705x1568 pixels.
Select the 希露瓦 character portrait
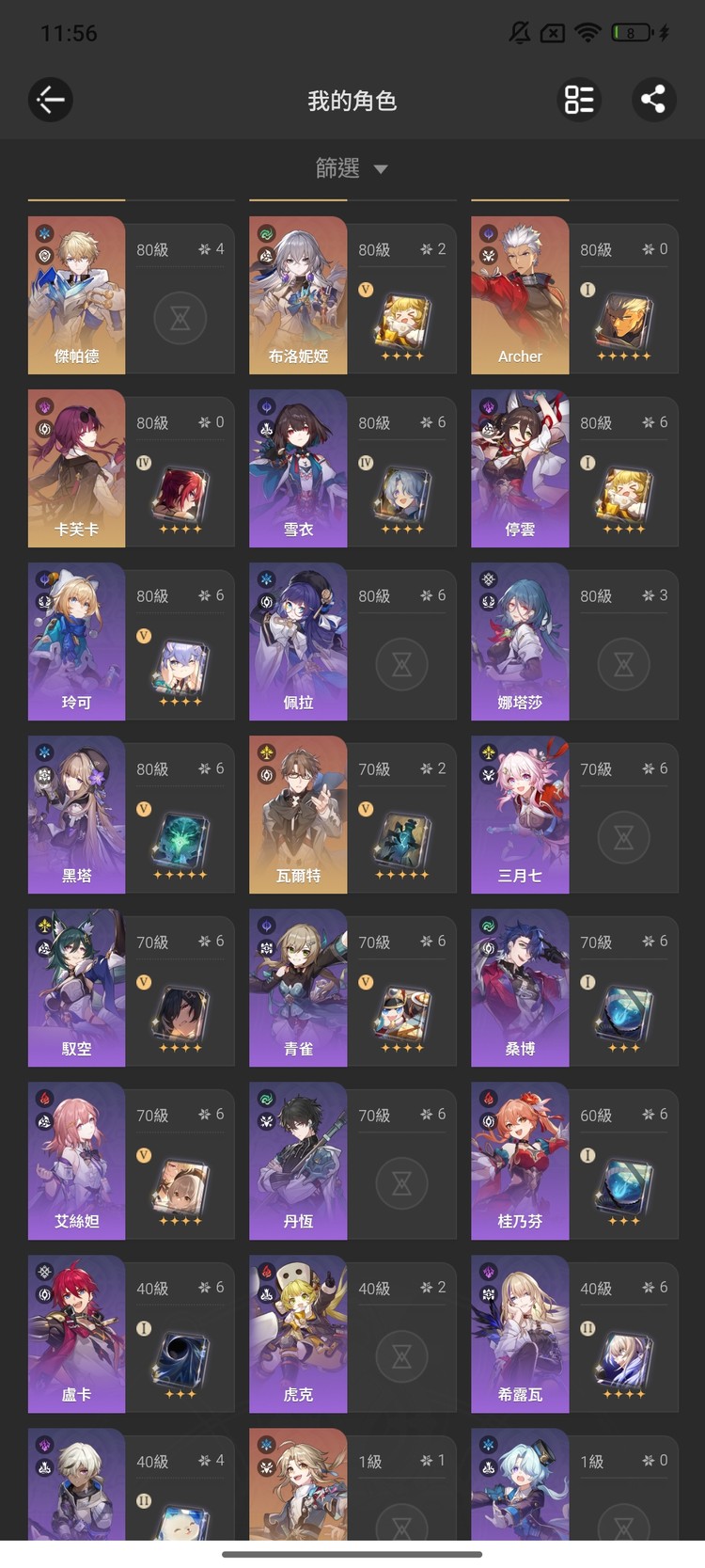(520, 1334)
